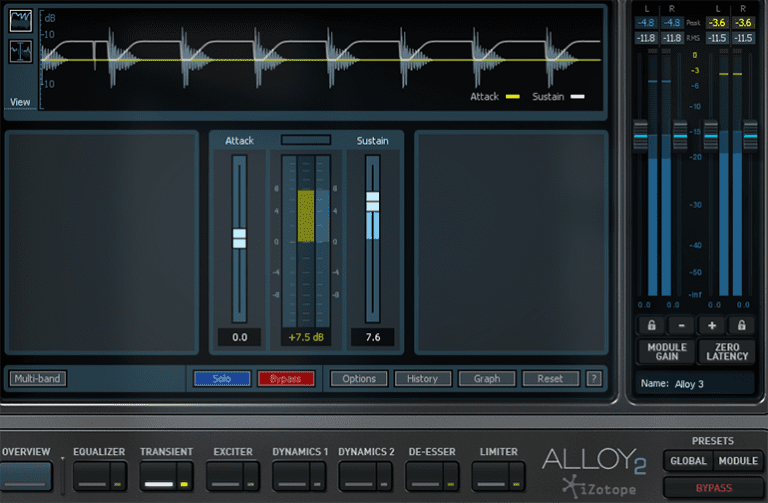Screen dimensions: 768x503
Task: Toggle the Dynamics 1 module power switch
Action: pos(317,476)
